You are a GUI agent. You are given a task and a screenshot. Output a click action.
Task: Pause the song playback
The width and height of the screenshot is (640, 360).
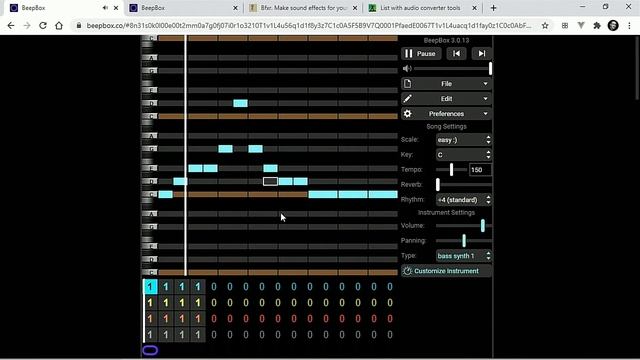(x=421, y=53)
